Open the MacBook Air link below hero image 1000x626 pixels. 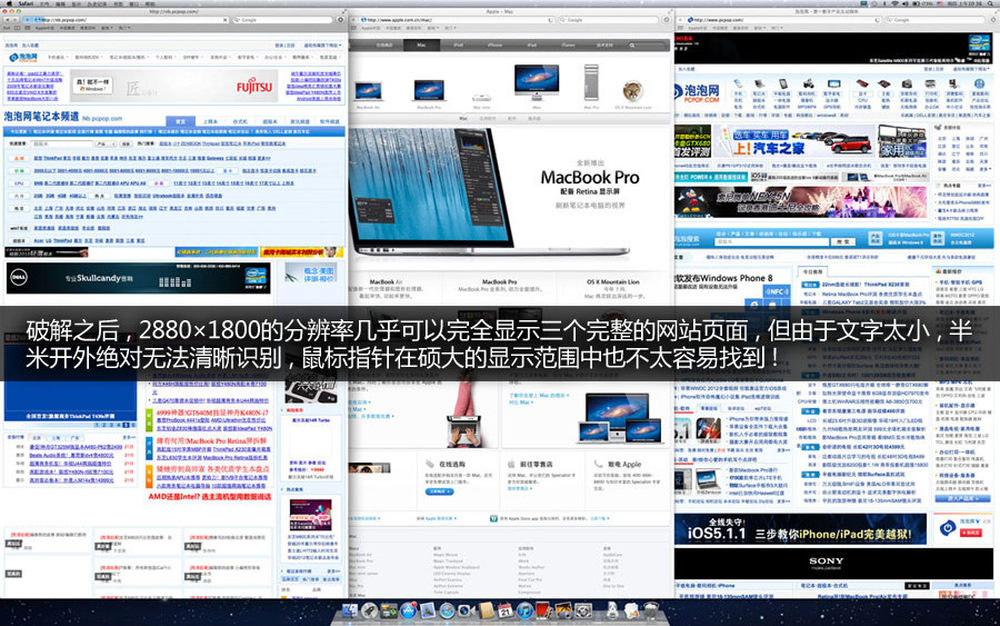coord(386,282)
